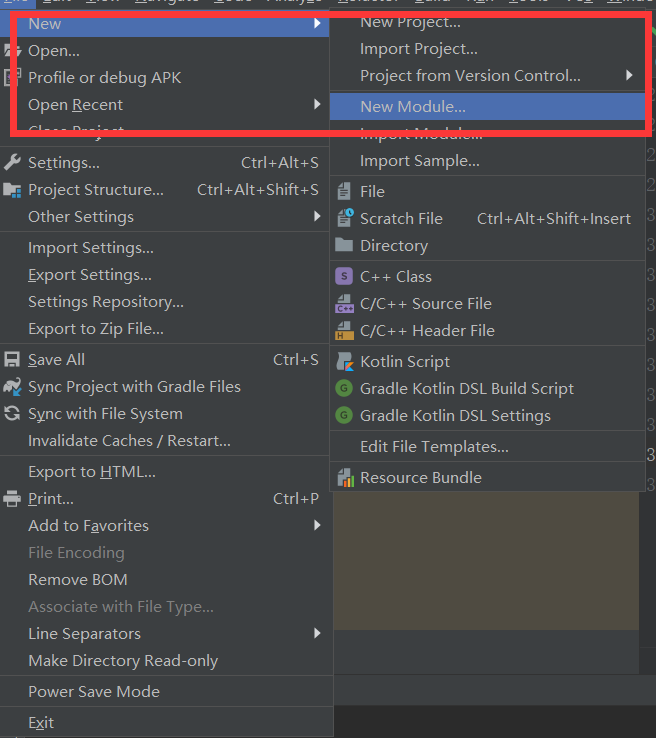
Task: Choose Invalidate Caches / Restart
Action: click(129, 441)
